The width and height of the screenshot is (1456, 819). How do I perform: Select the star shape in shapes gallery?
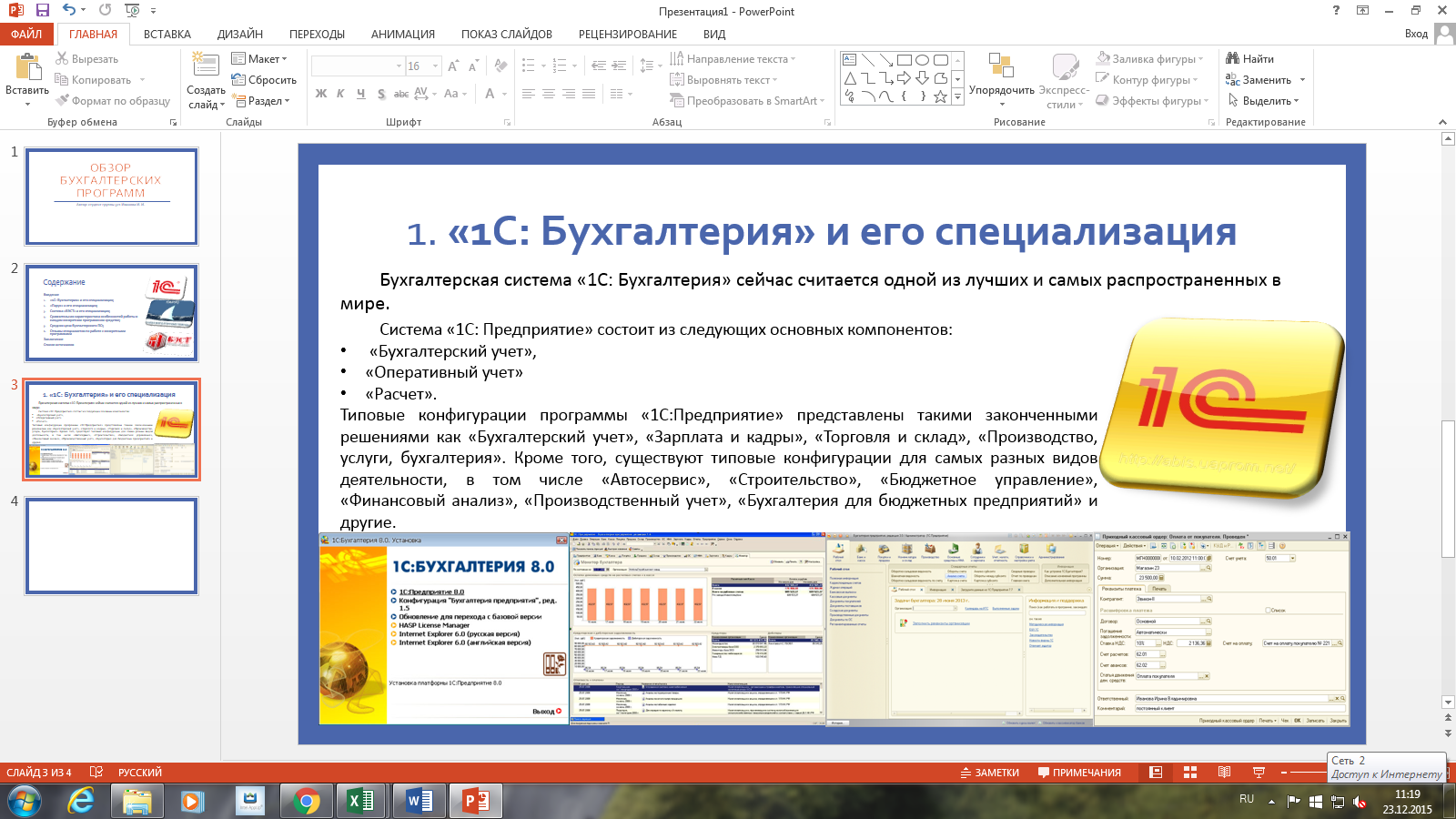(x=940, y=96)
